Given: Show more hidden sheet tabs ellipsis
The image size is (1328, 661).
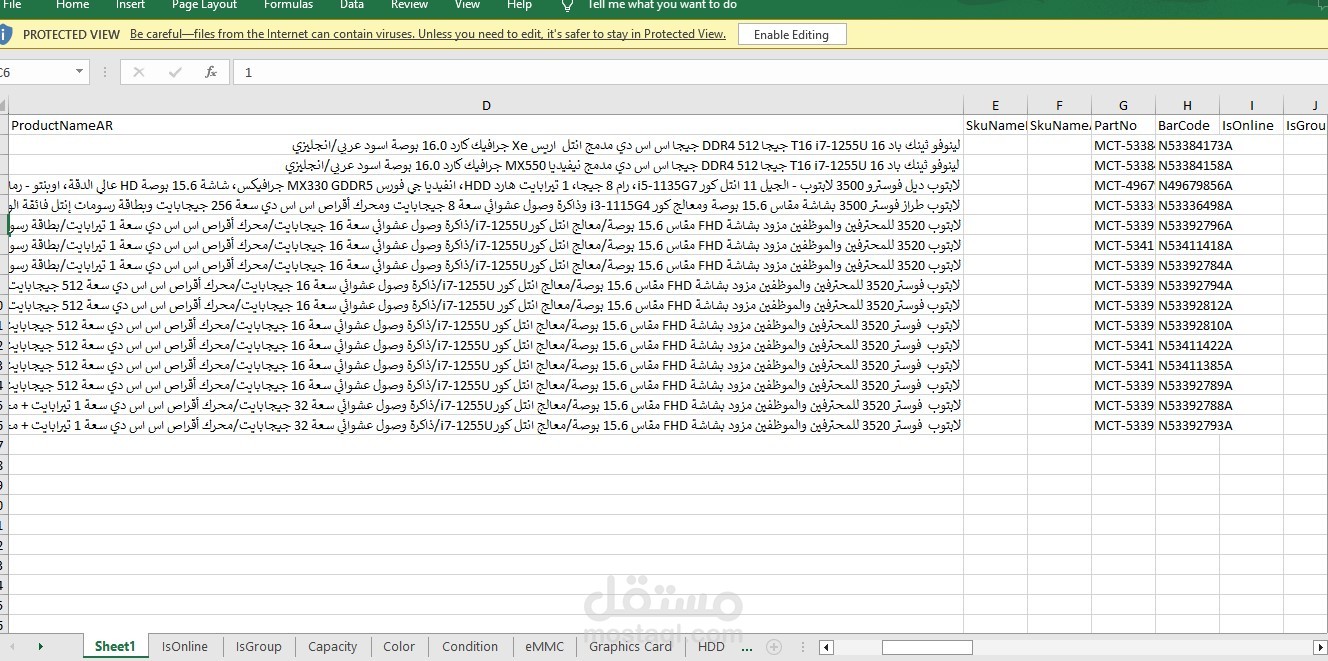Looking at the screenshot, I should (x=745, y=647).
